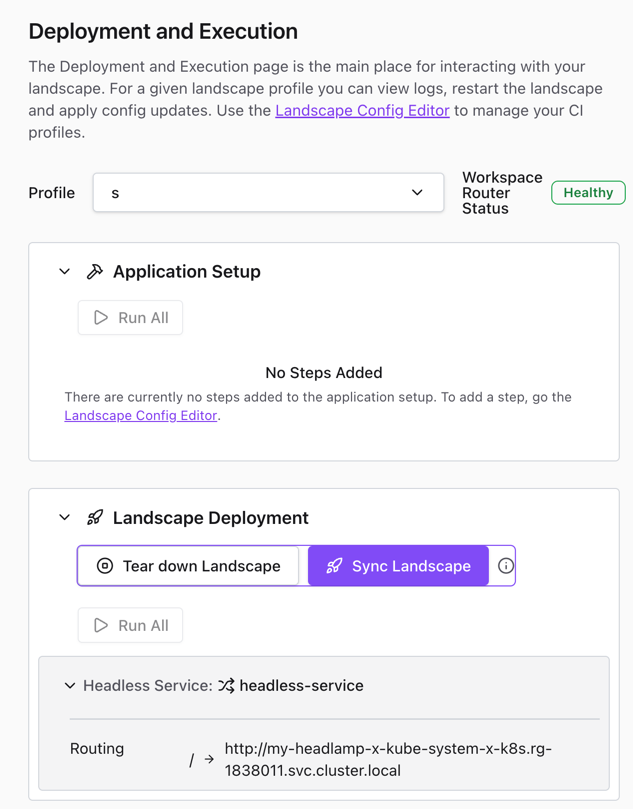Viewport: 633px width, 809px height.
Task: Click Run All under Application Setup
Action: point(131,318)
